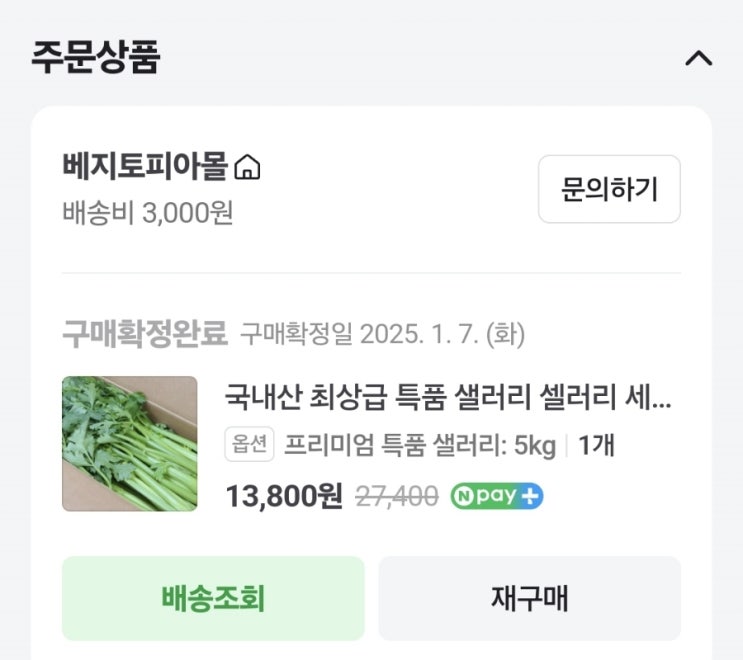The width and height of the screenshot is (743, 660).
Task: Click the crossed-out 27,400 original price
Action: tap(397, 496)
